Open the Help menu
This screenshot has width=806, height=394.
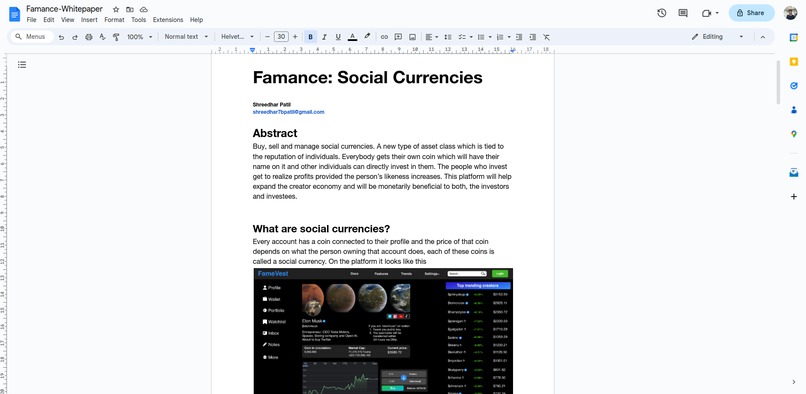click(x=196, y=20)
